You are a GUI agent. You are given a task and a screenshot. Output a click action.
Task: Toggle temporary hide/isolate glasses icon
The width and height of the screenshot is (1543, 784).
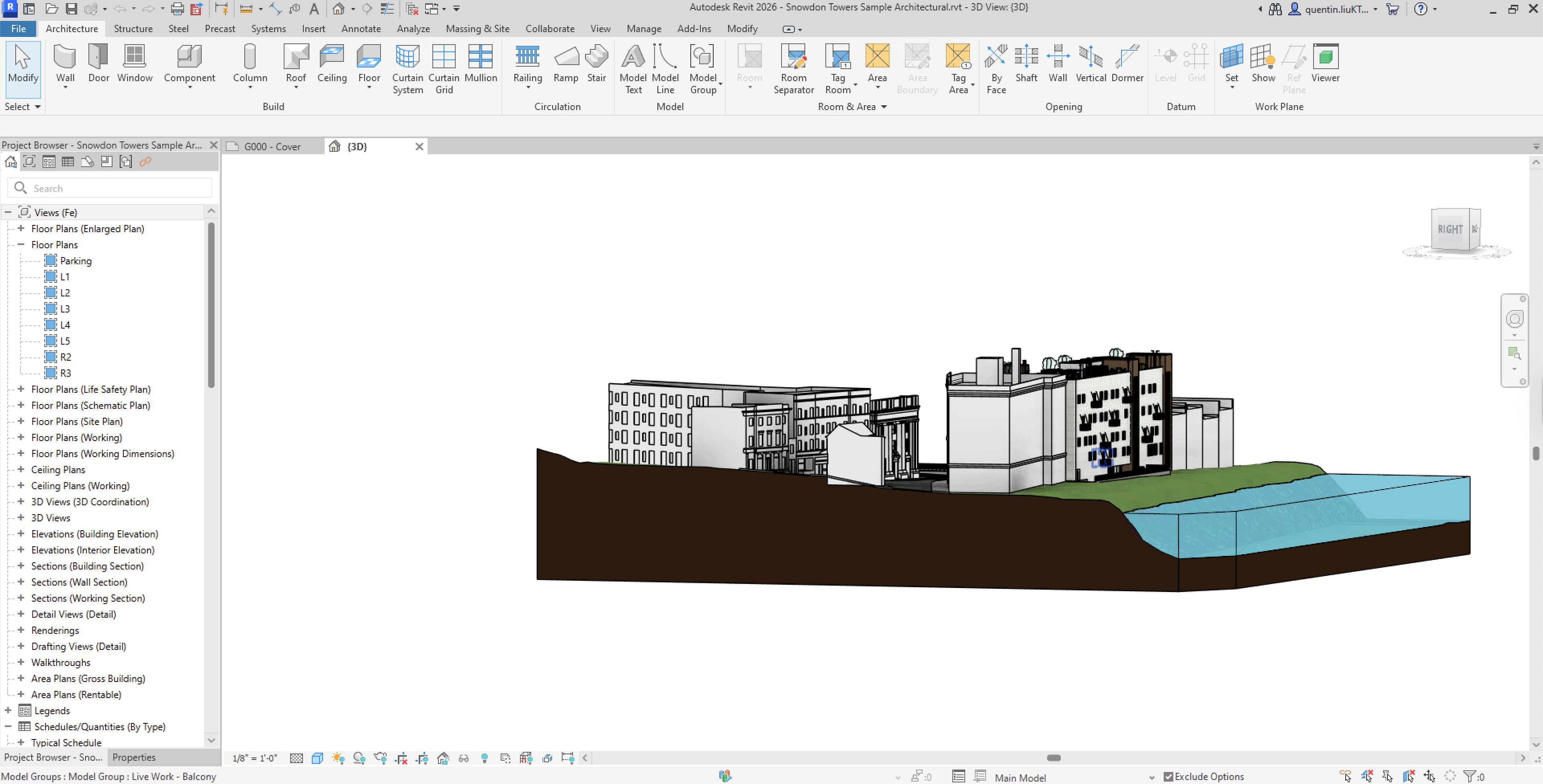click(464, 758)
